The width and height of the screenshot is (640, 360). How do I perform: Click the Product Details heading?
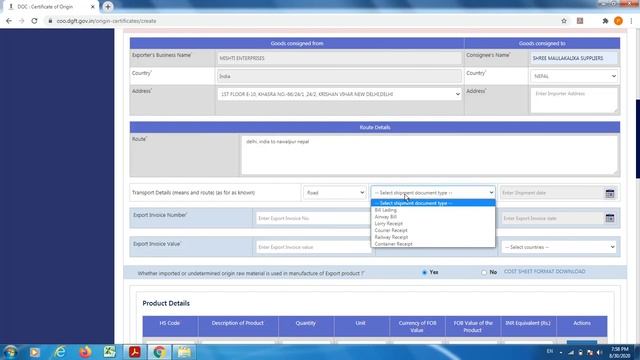point(166,303)
